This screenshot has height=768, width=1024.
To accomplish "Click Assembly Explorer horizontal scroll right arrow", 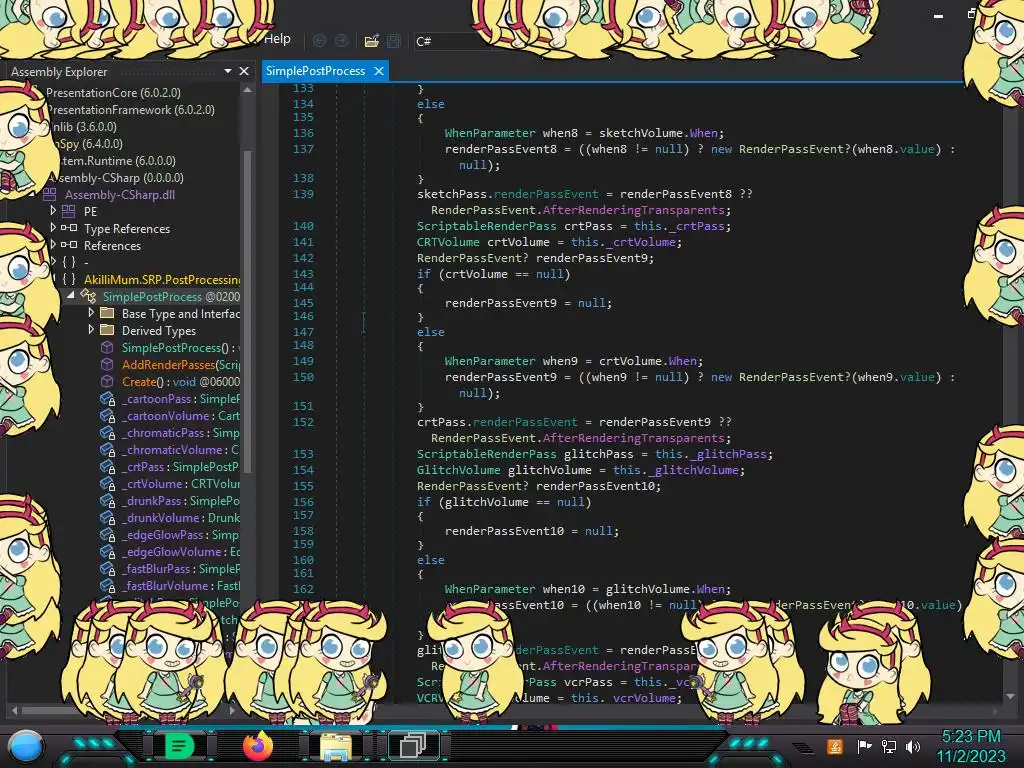I will click(232, 709).
